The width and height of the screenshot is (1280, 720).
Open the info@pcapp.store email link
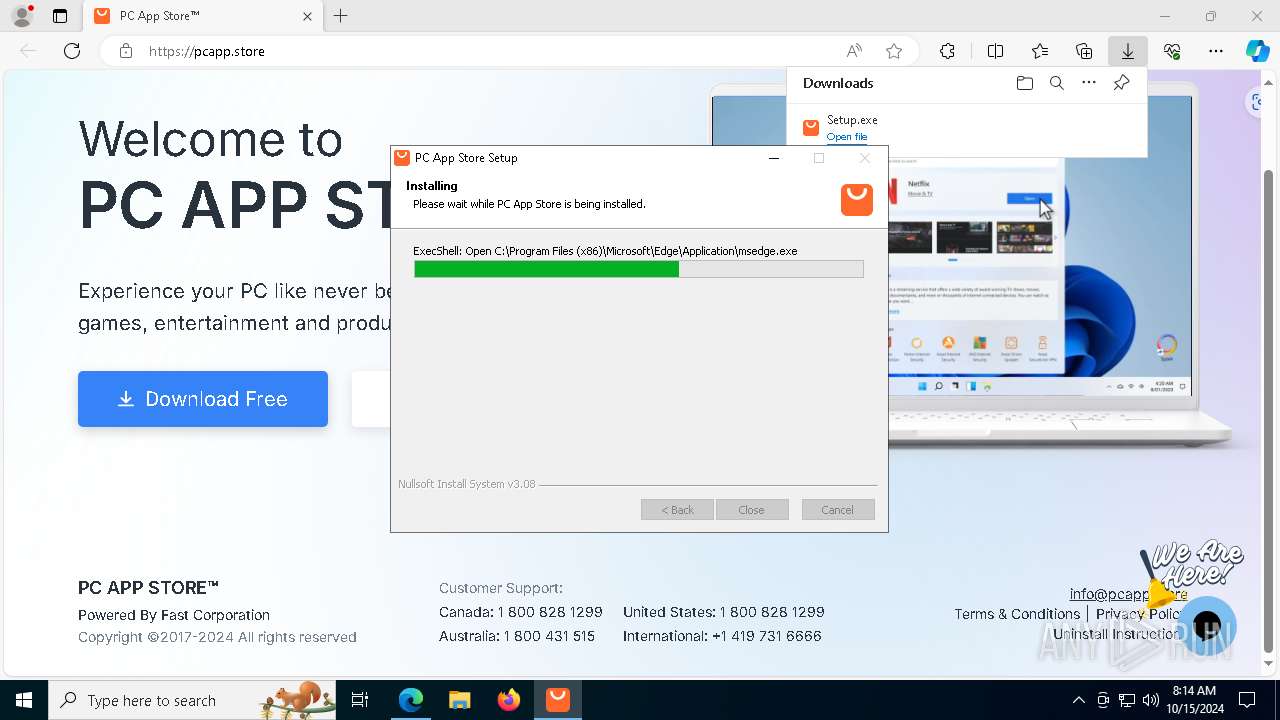coord(1128,594)
